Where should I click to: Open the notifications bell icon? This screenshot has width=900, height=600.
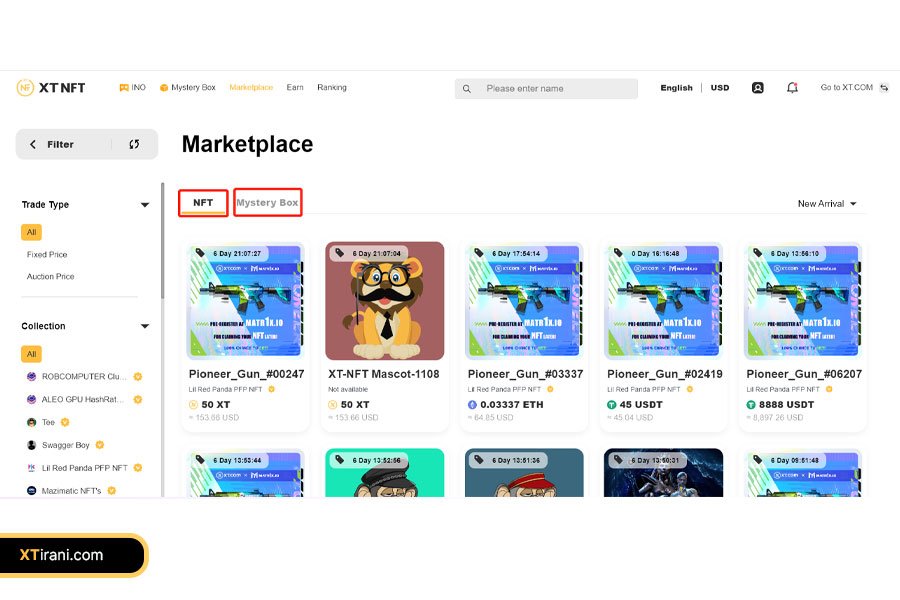click(792, 88)
